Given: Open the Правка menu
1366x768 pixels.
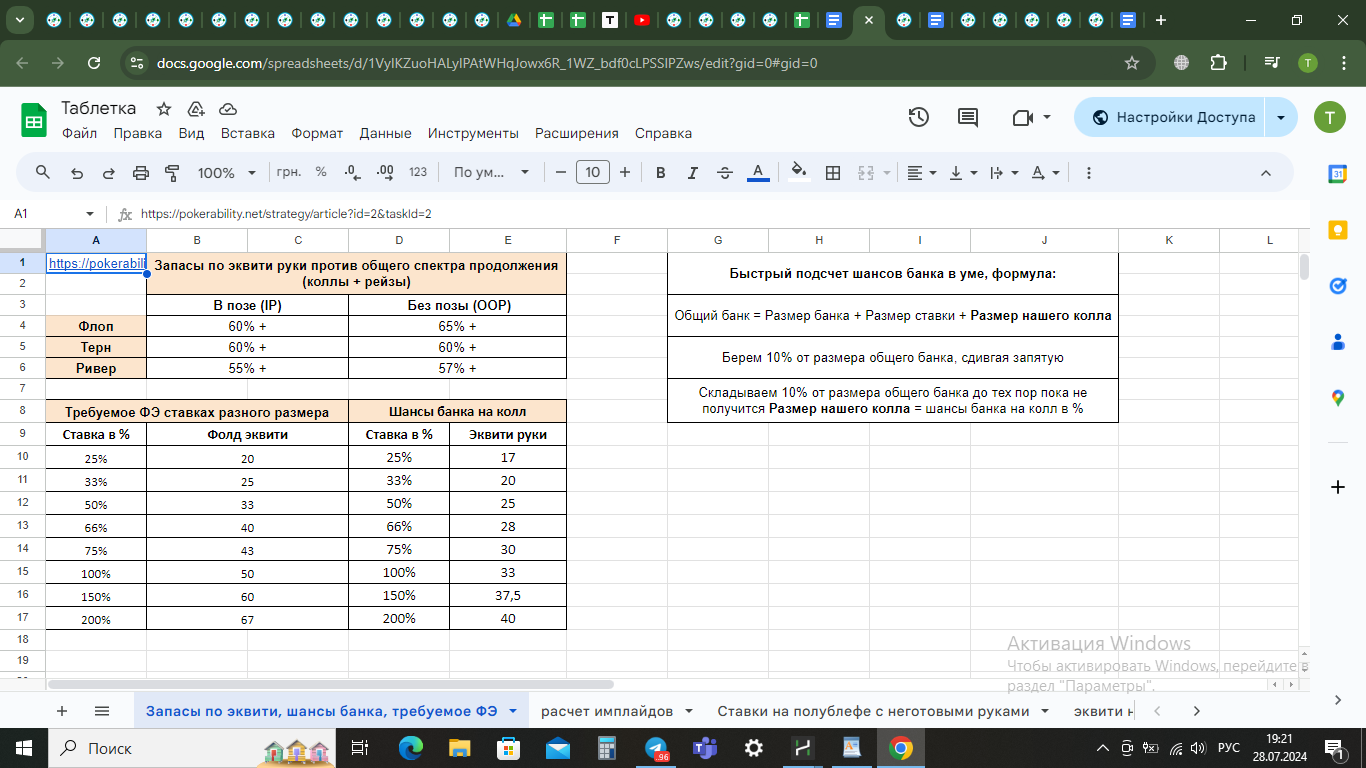Looking at the screenshot, I should [x=137, y=133].
